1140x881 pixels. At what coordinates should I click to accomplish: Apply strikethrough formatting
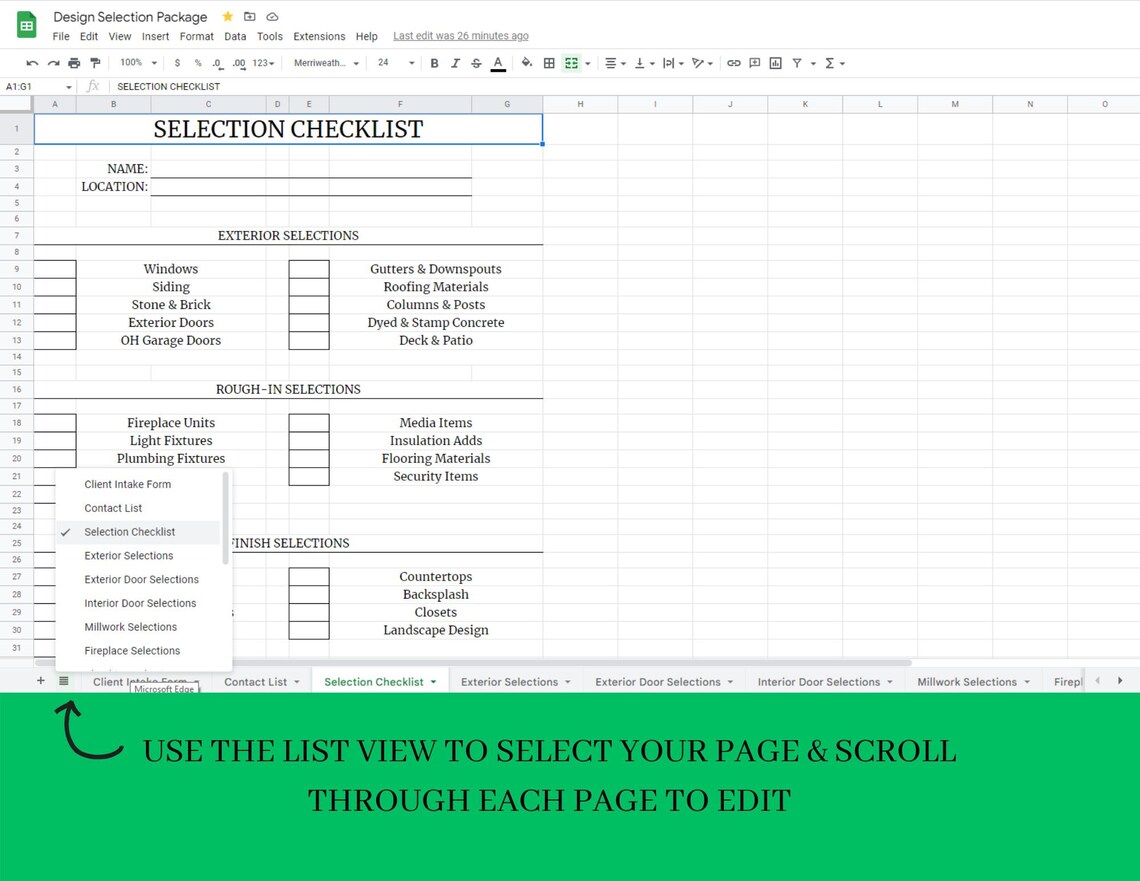point(476,63)
